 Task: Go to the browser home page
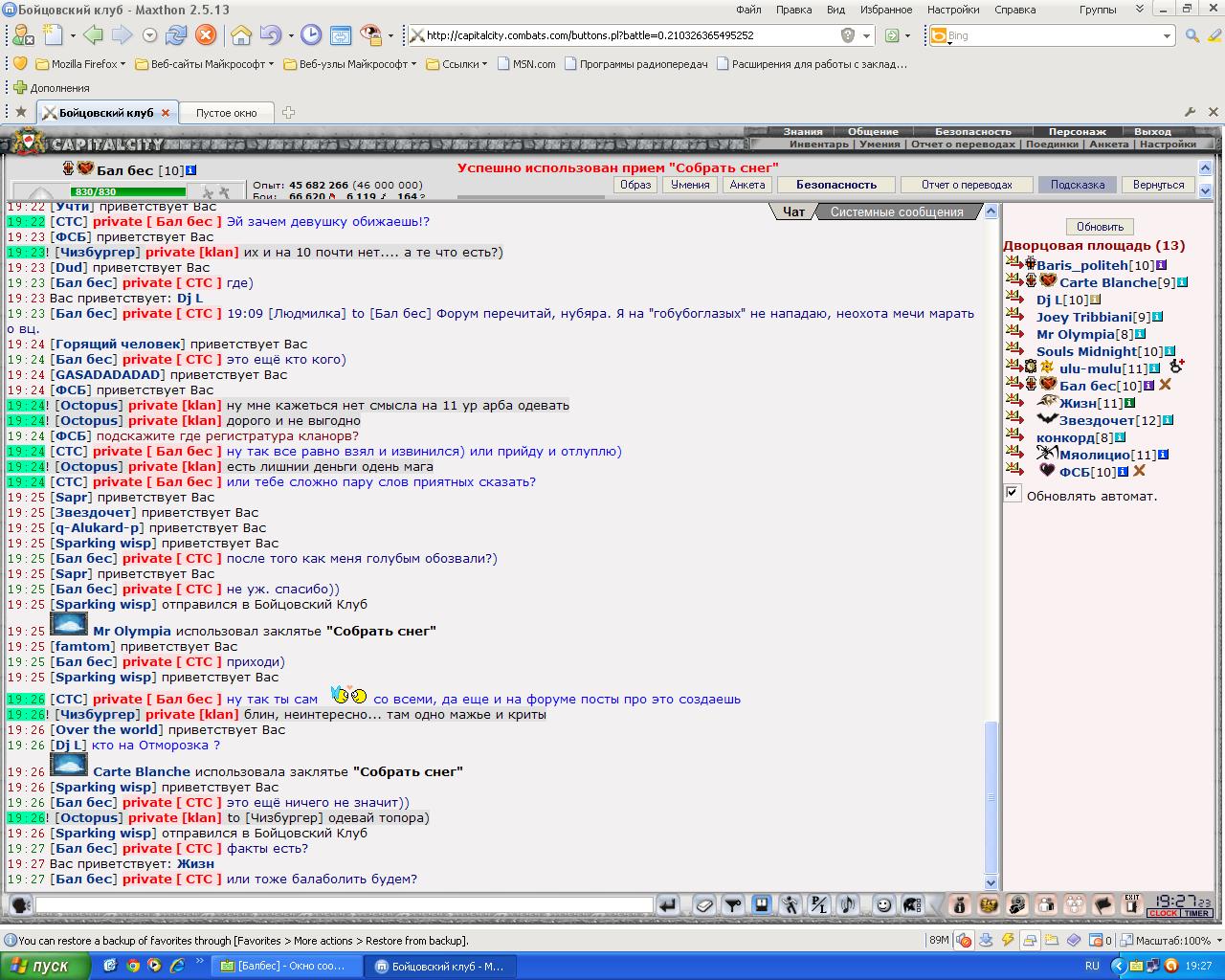241,35
